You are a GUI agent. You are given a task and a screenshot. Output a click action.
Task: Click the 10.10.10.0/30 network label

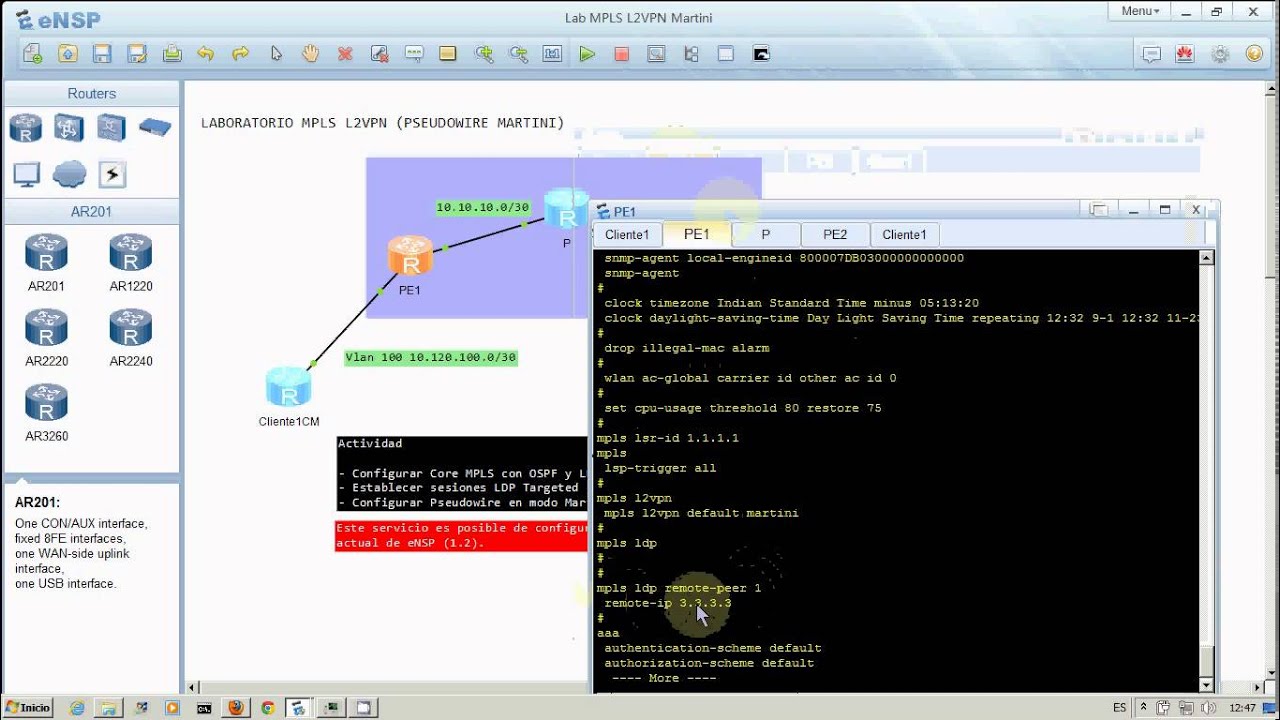pyautogui.click(x=482, y=207)
